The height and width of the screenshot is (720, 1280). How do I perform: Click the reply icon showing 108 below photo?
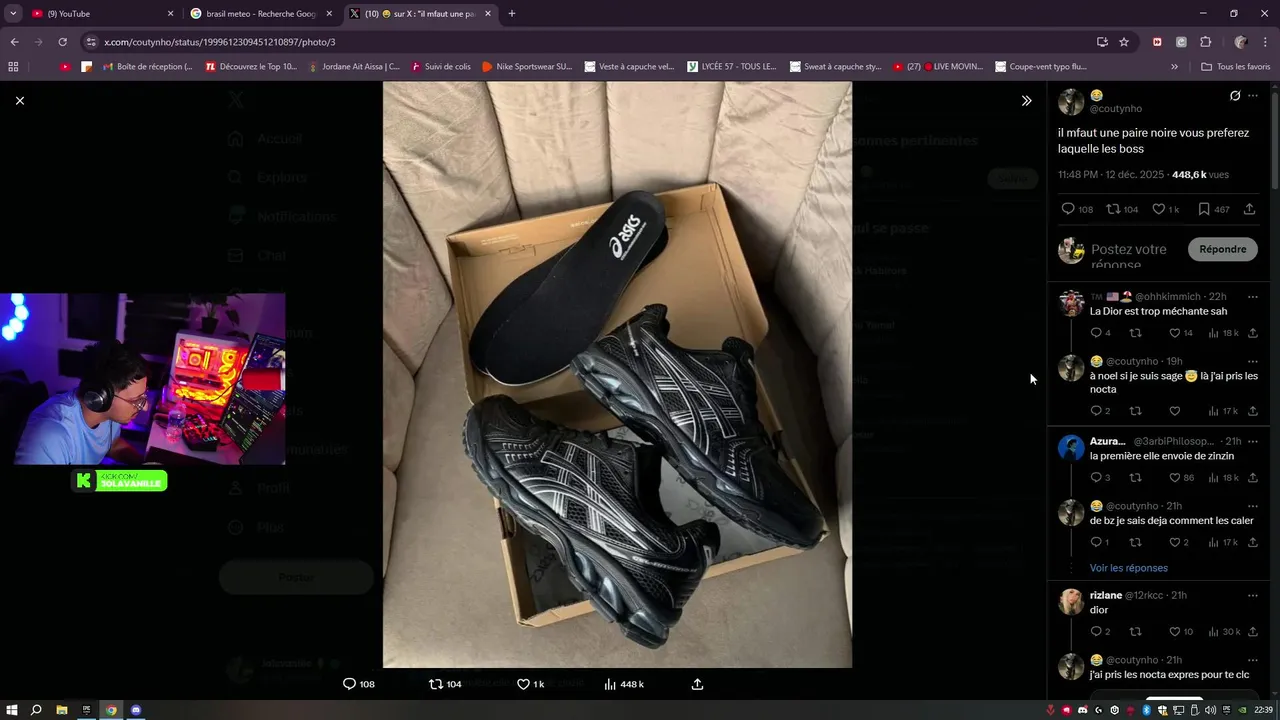coord(358,684)
